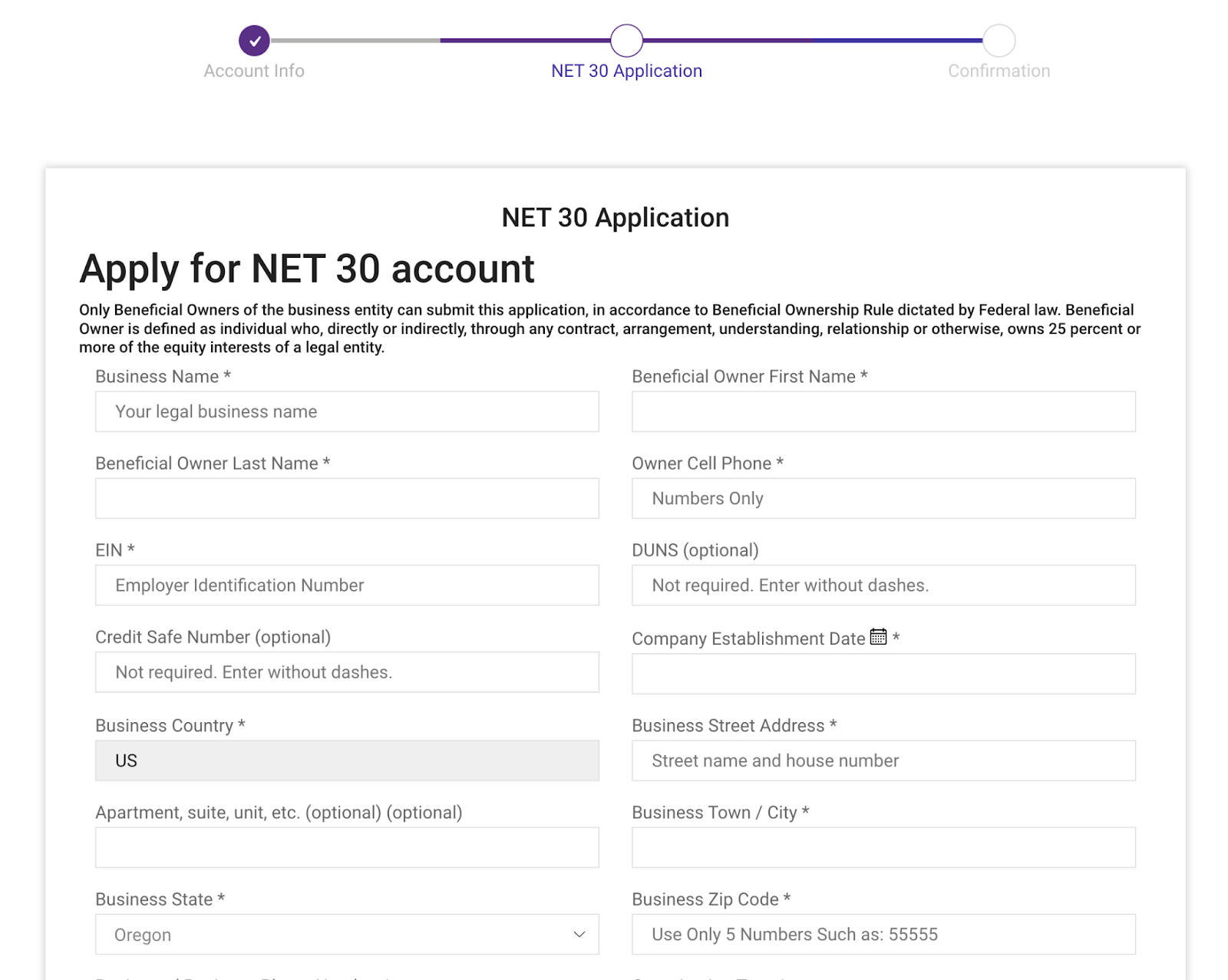This screenshot has width=1228, height=980.
Task: Focus the Owner Cell Phone field
Action: pos(883,498)
